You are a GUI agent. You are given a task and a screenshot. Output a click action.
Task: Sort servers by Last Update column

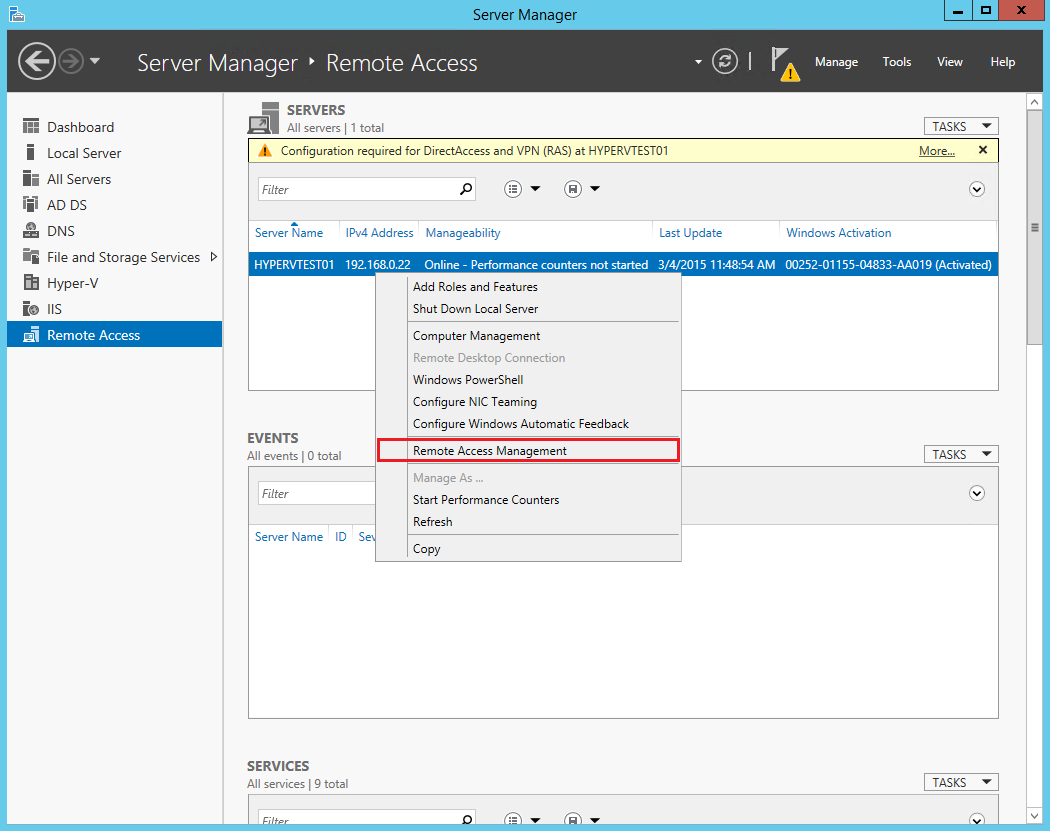(690, 233)
